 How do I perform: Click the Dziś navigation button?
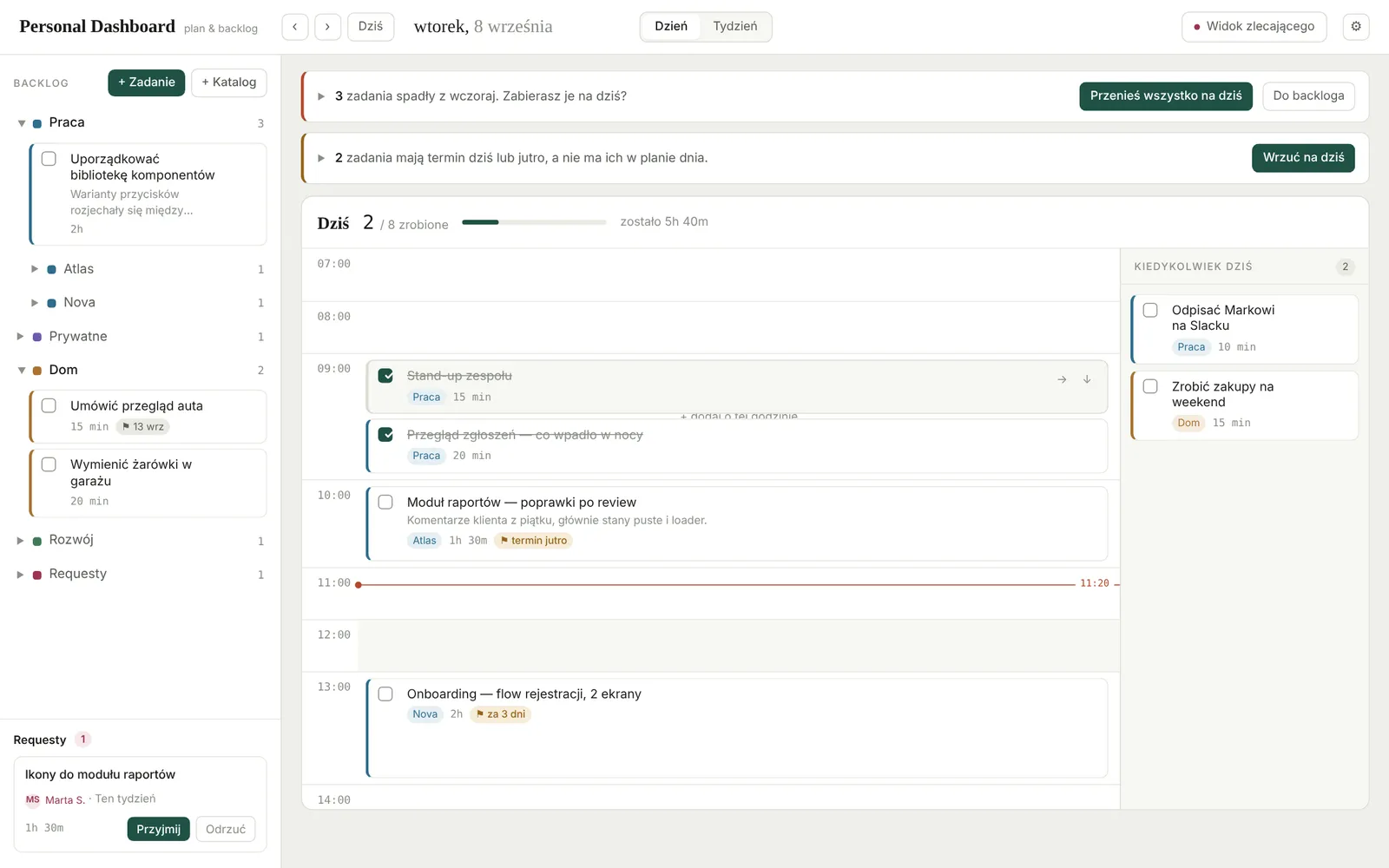coord(371,27)
